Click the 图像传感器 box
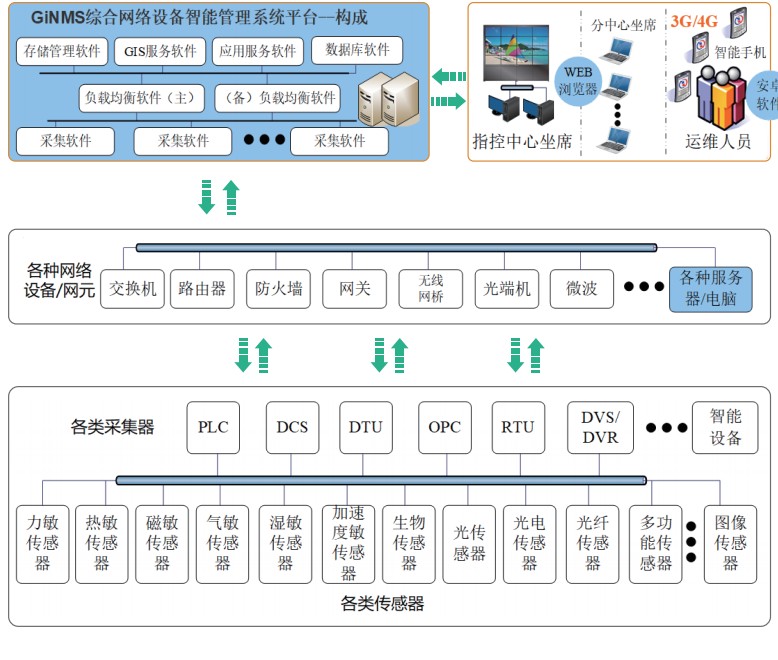 point(730,544)
